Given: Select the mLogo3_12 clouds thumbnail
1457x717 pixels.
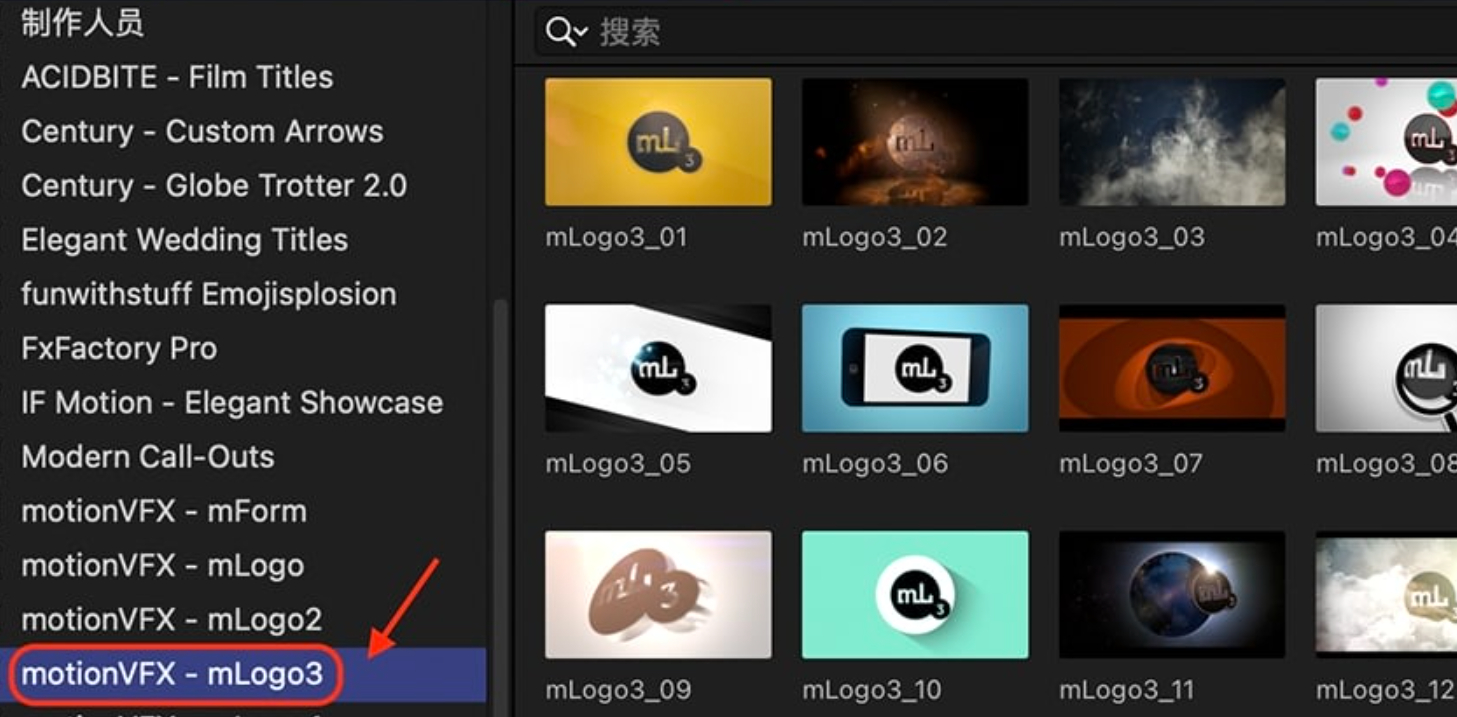Looking at the screenshot, I should [x=1386, y=594].
